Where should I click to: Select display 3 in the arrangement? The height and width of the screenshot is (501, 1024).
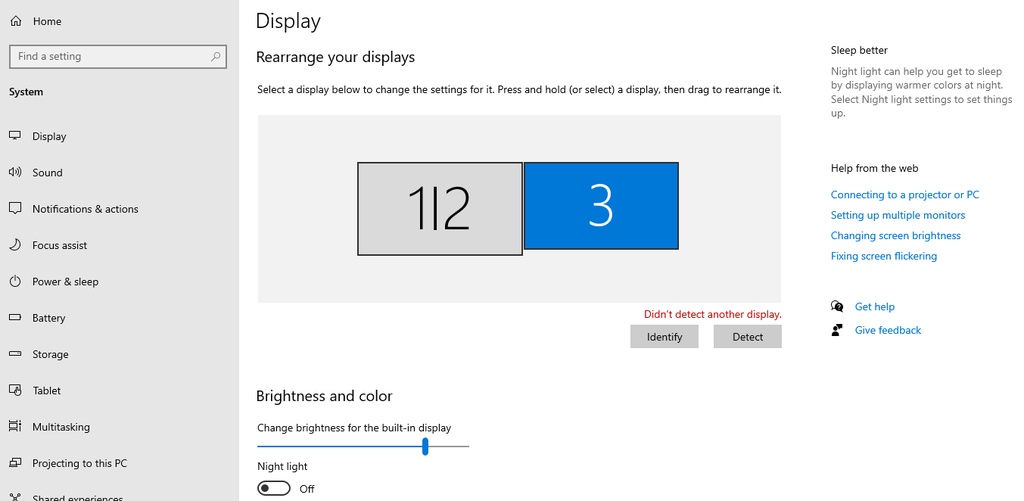pos(600,206)
